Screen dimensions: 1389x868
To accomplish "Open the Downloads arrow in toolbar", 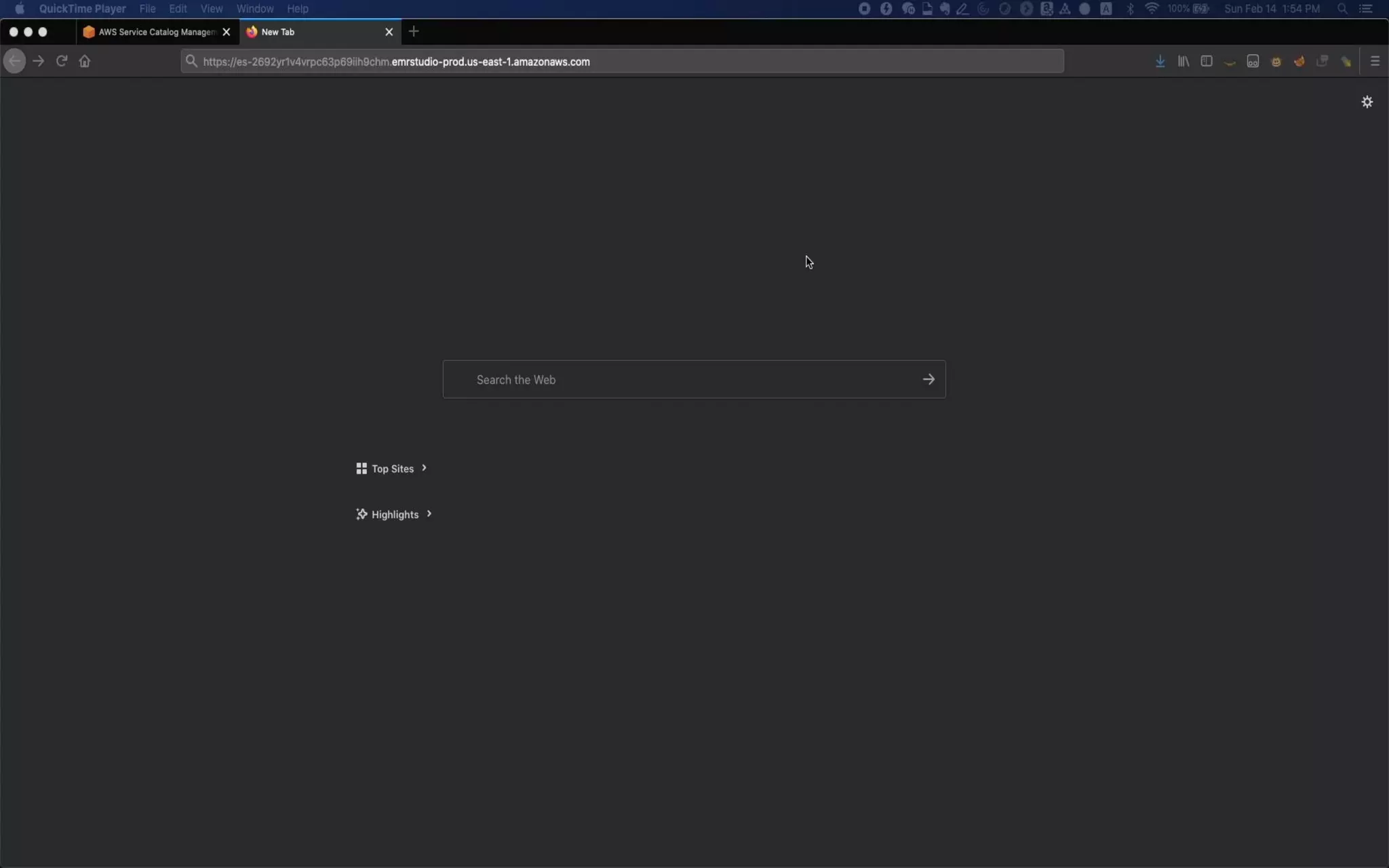I will 1160,61.
